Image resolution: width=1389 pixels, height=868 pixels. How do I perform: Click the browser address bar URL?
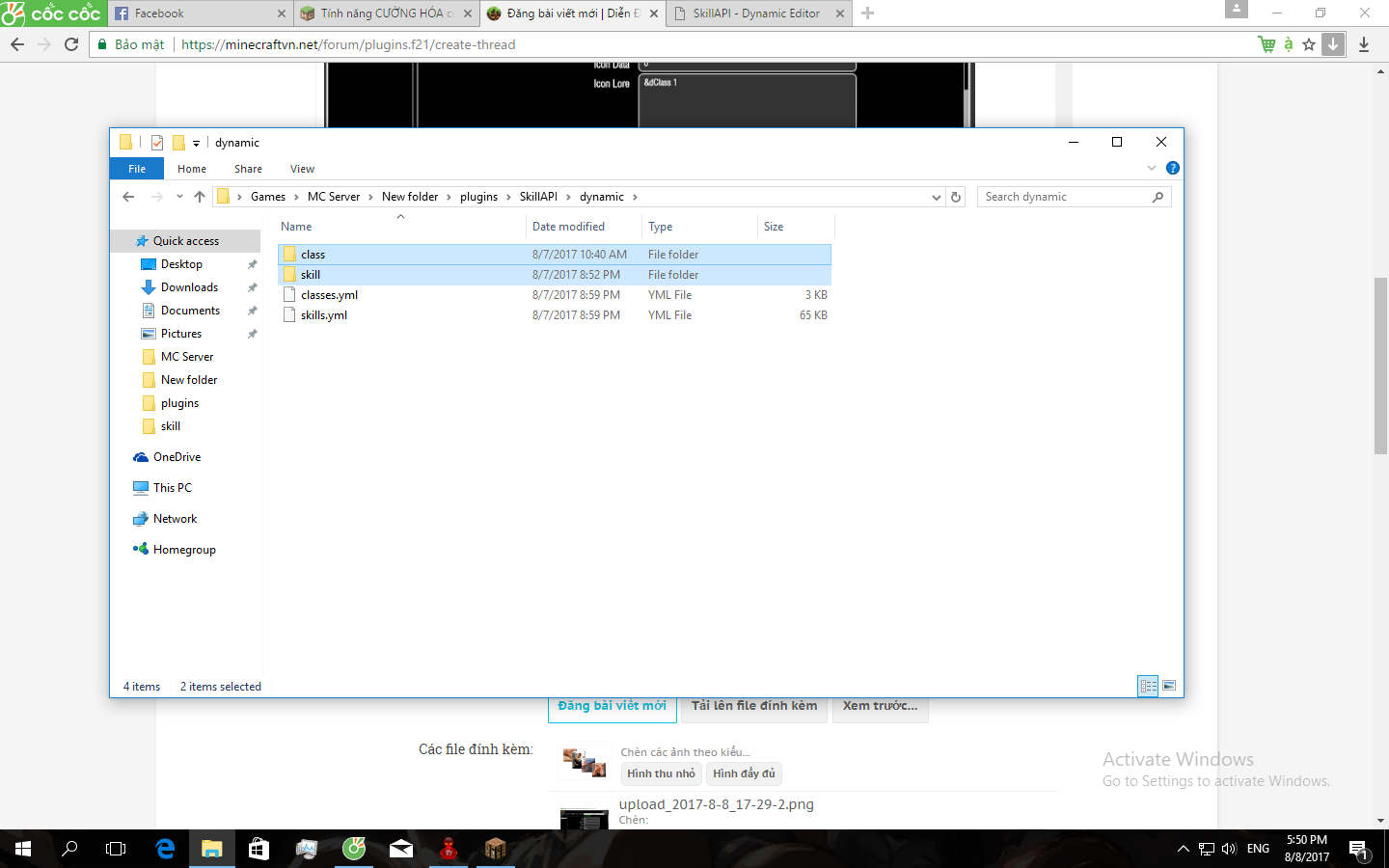(348, 44)
